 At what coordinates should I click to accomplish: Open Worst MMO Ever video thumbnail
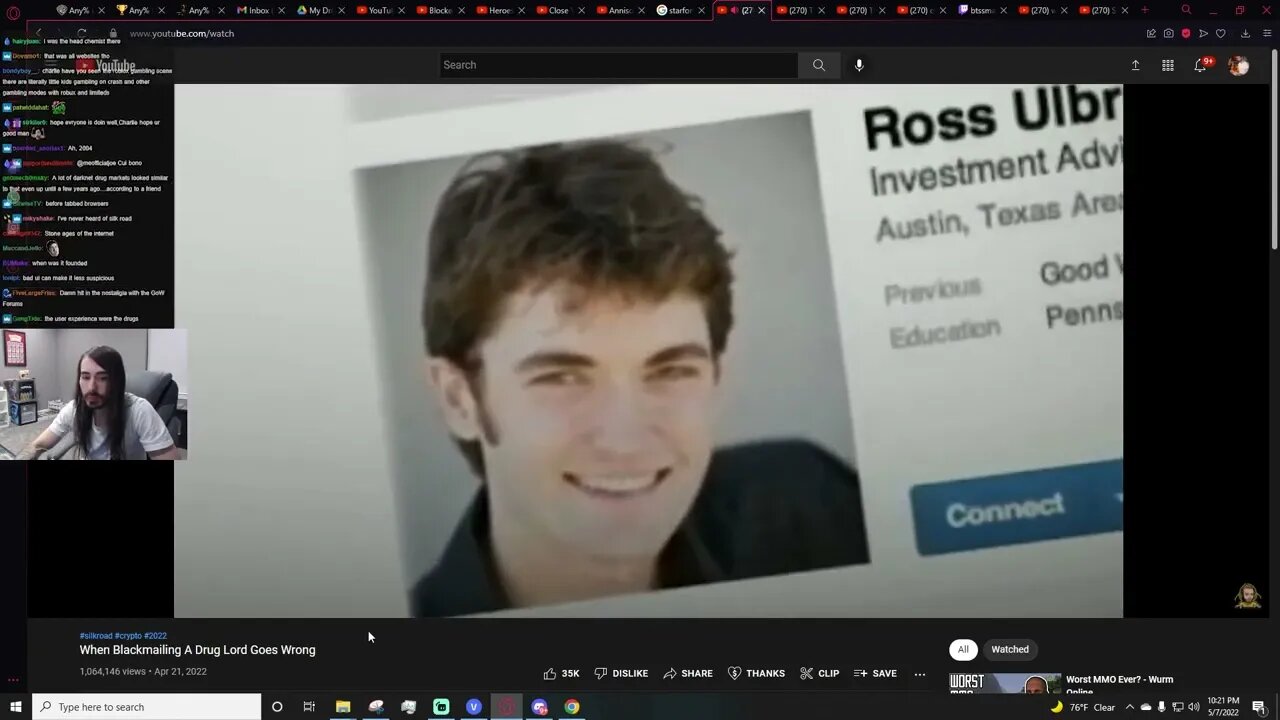coord(1005,684)
